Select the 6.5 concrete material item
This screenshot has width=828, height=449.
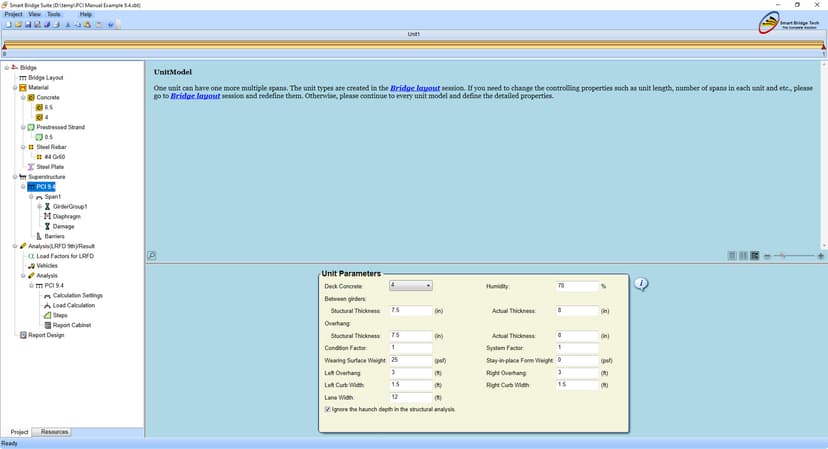(x=49, y=108)
